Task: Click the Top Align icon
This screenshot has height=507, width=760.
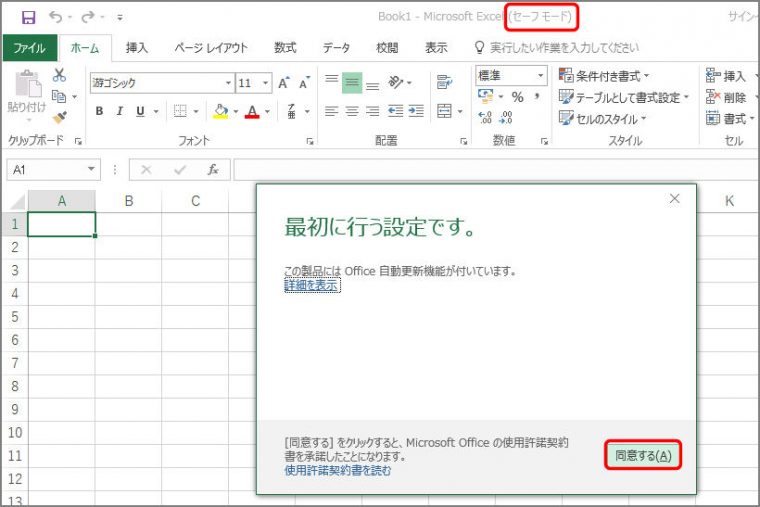Action: tap(332, 79)
